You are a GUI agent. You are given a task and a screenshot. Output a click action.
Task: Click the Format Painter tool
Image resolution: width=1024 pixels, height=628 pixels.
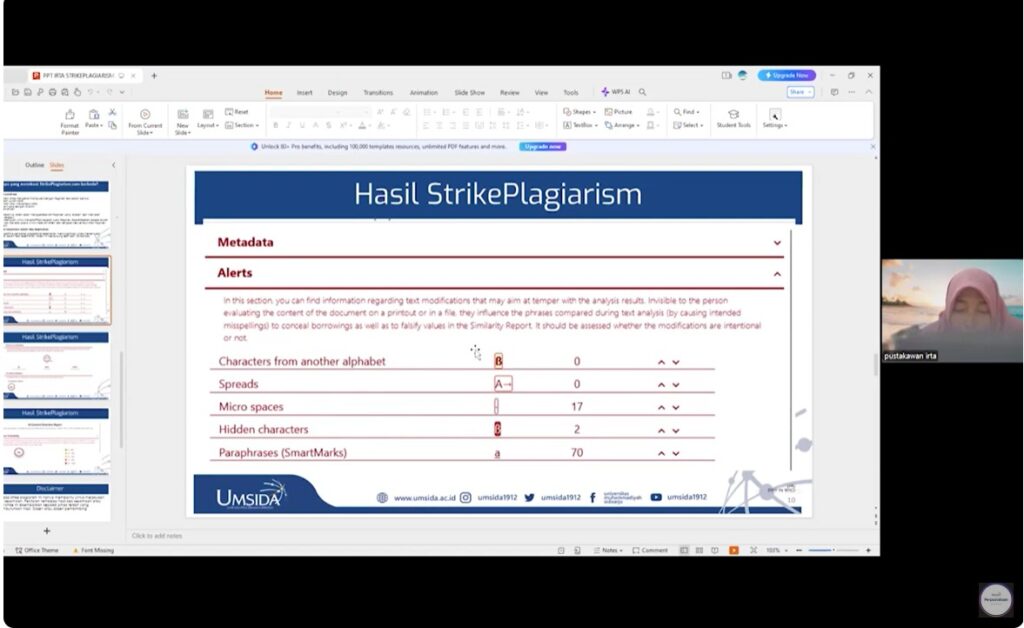[x=69, y=120]
